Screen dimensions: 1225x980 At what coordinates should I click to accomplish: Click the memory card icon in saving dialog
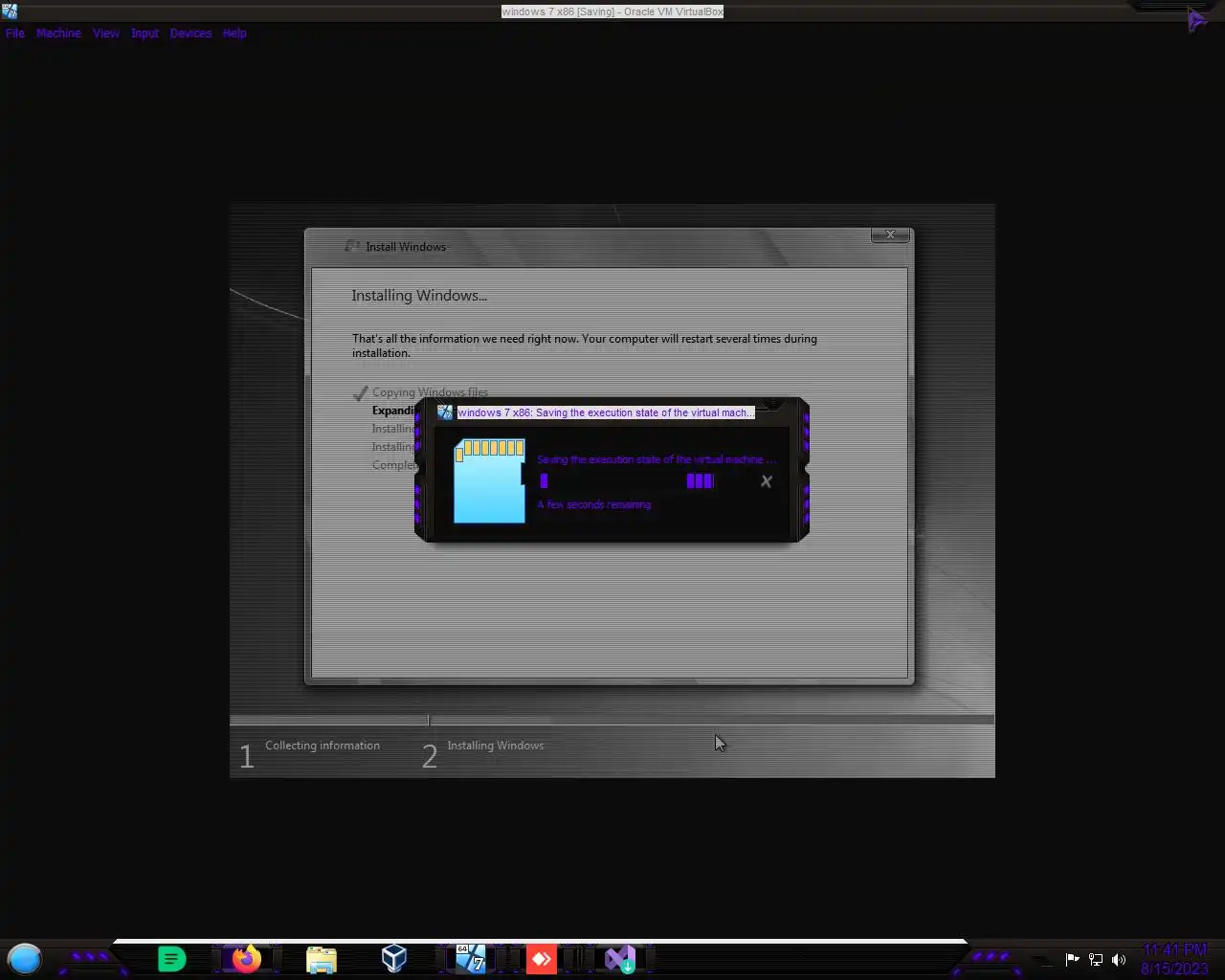coord(489,480)
